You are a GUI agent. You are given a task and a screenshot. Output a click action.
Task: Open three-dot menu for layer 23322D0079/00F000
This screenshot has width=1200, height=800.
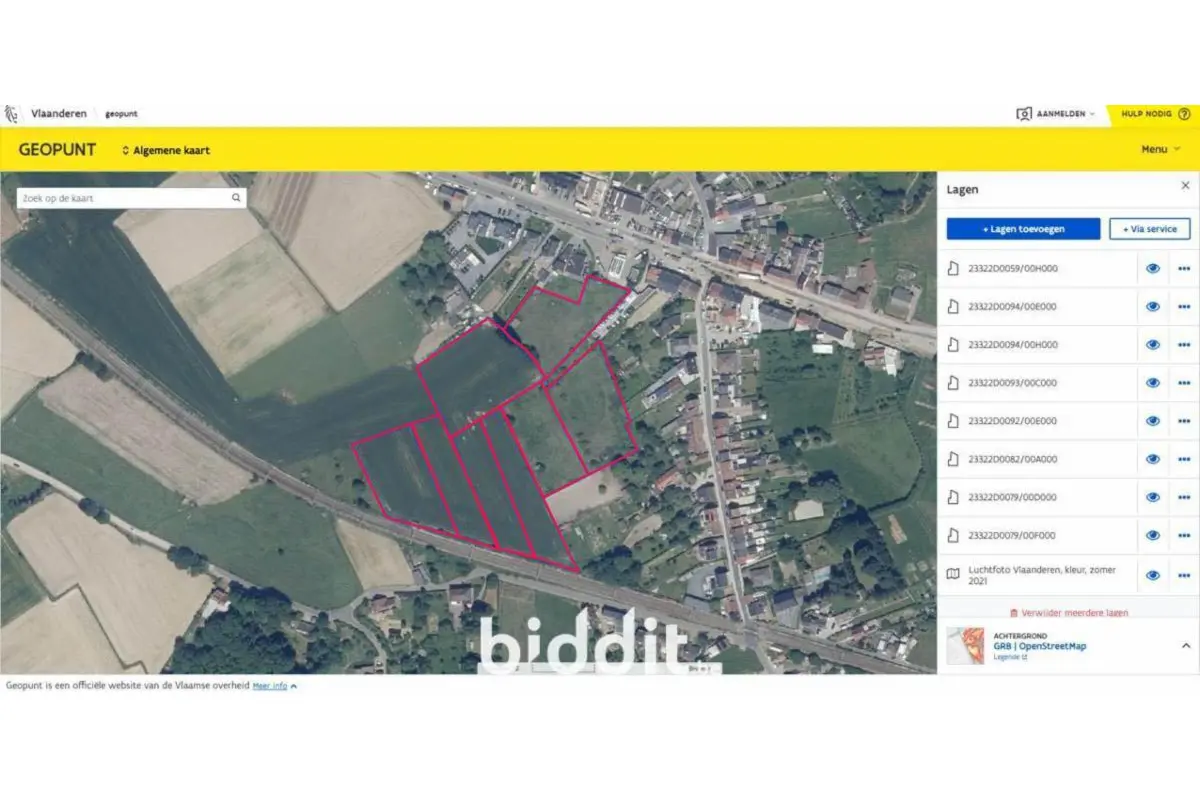pyautogui.click(x=1184, y=535)
